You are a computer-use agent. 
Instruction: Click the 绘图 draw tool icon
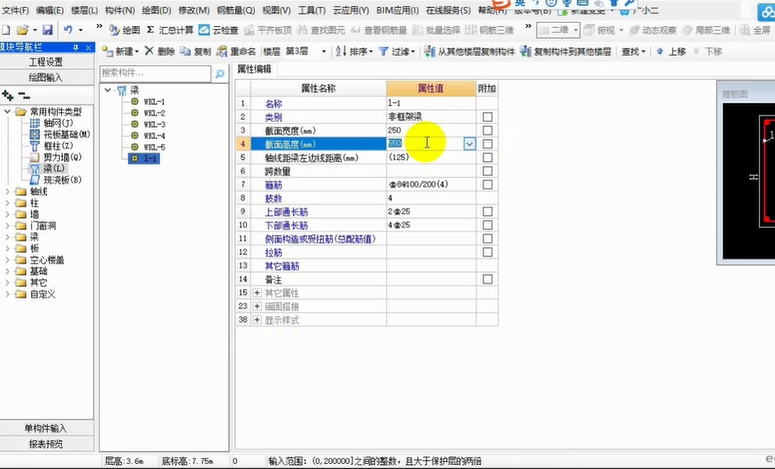pos(114,30)
